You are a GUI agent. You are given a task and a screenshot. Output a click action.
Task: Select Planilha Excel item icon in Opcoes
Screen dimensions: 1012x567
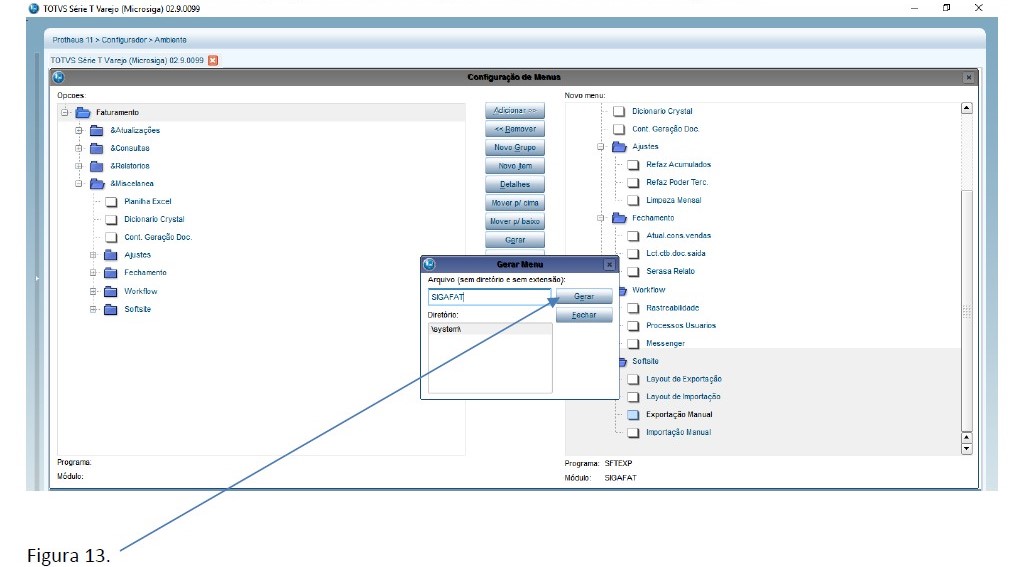click(x=111, y=202)
